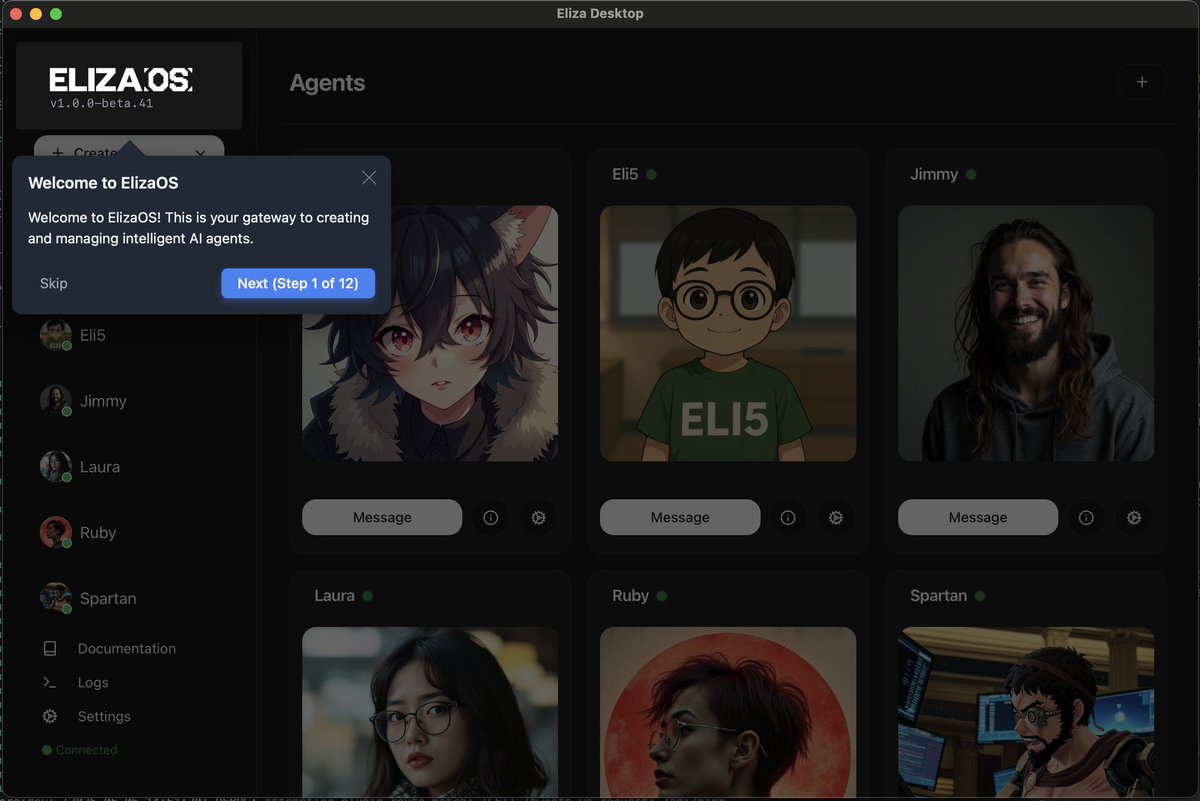
Task: Click Laura's sidebar avatar icon
Action: [x=55, y=467]
